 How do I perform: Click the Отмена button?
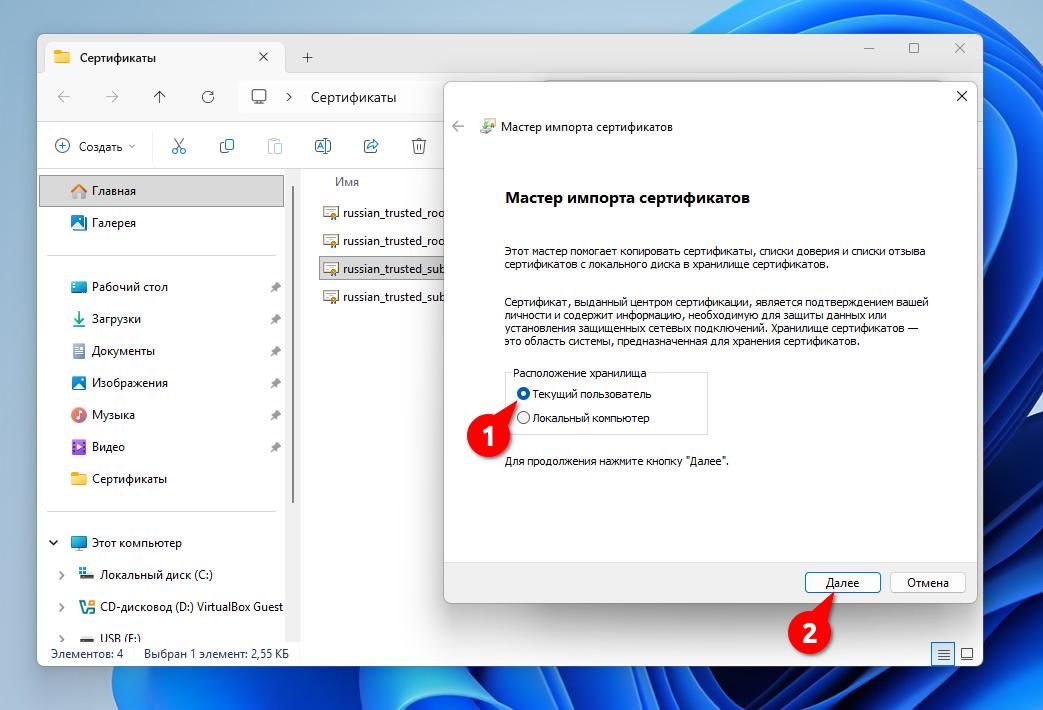(927, 583)
